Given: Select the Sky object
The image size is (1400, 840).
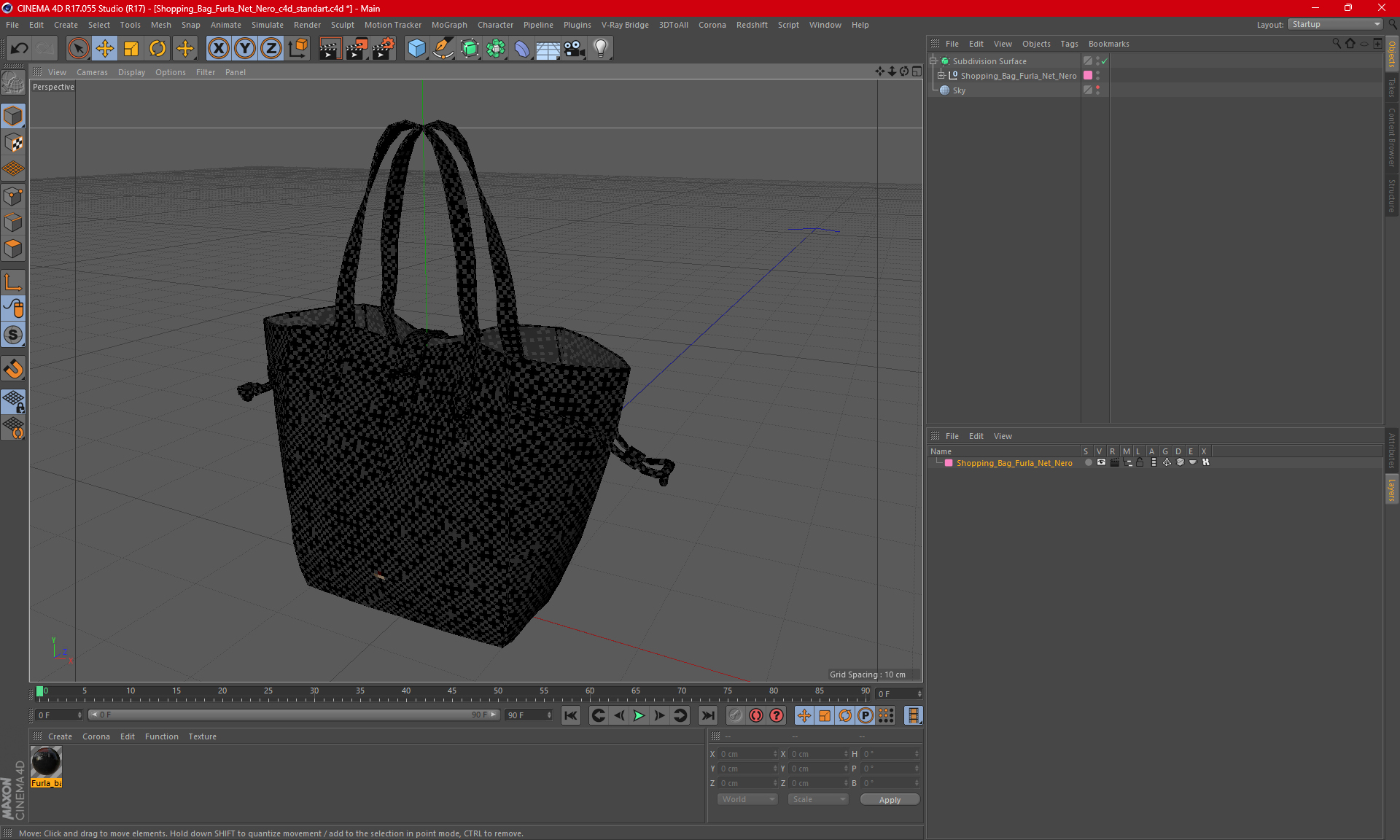Looking at the screenshot, I should click(x=958, y=90).
